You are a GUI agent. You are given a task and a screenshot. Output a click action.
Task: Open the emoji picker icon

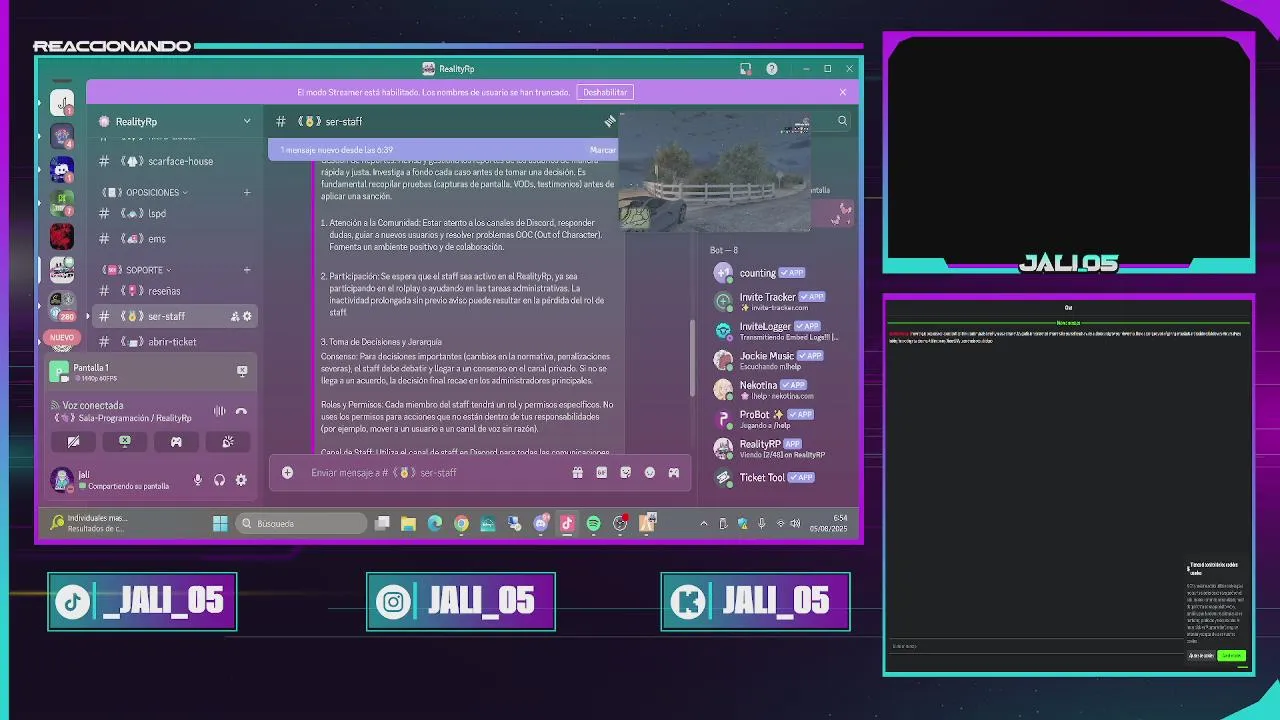pos(649,472)
